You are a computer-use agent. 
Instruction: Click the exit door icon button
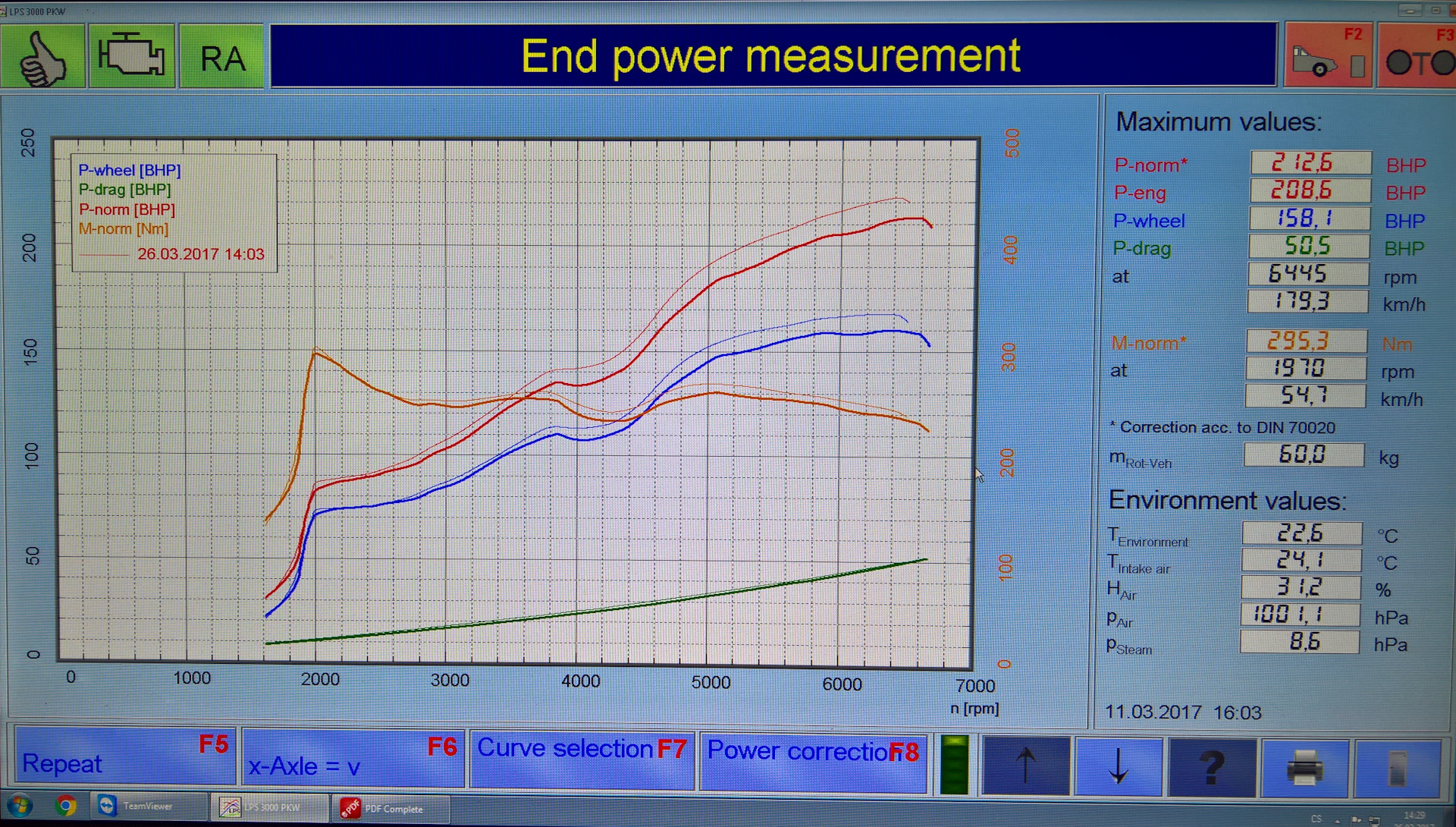click(1398, 767)
